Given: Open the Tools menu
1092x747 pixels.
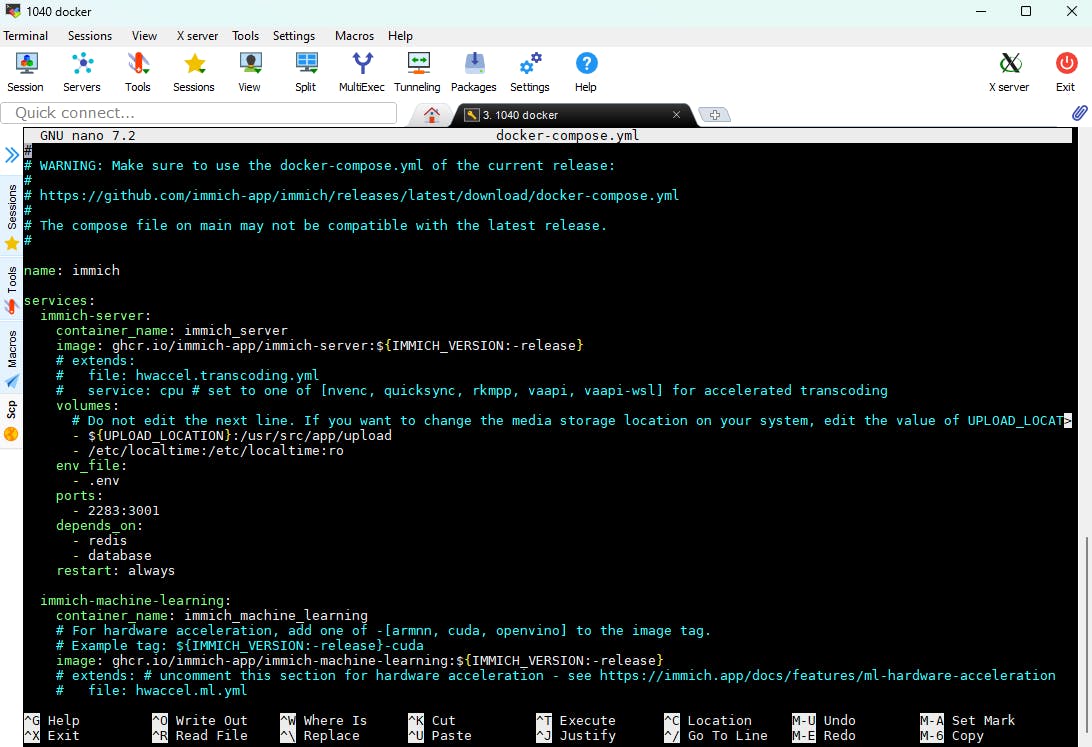Looking at the screenshot, I should click(245, 36).
